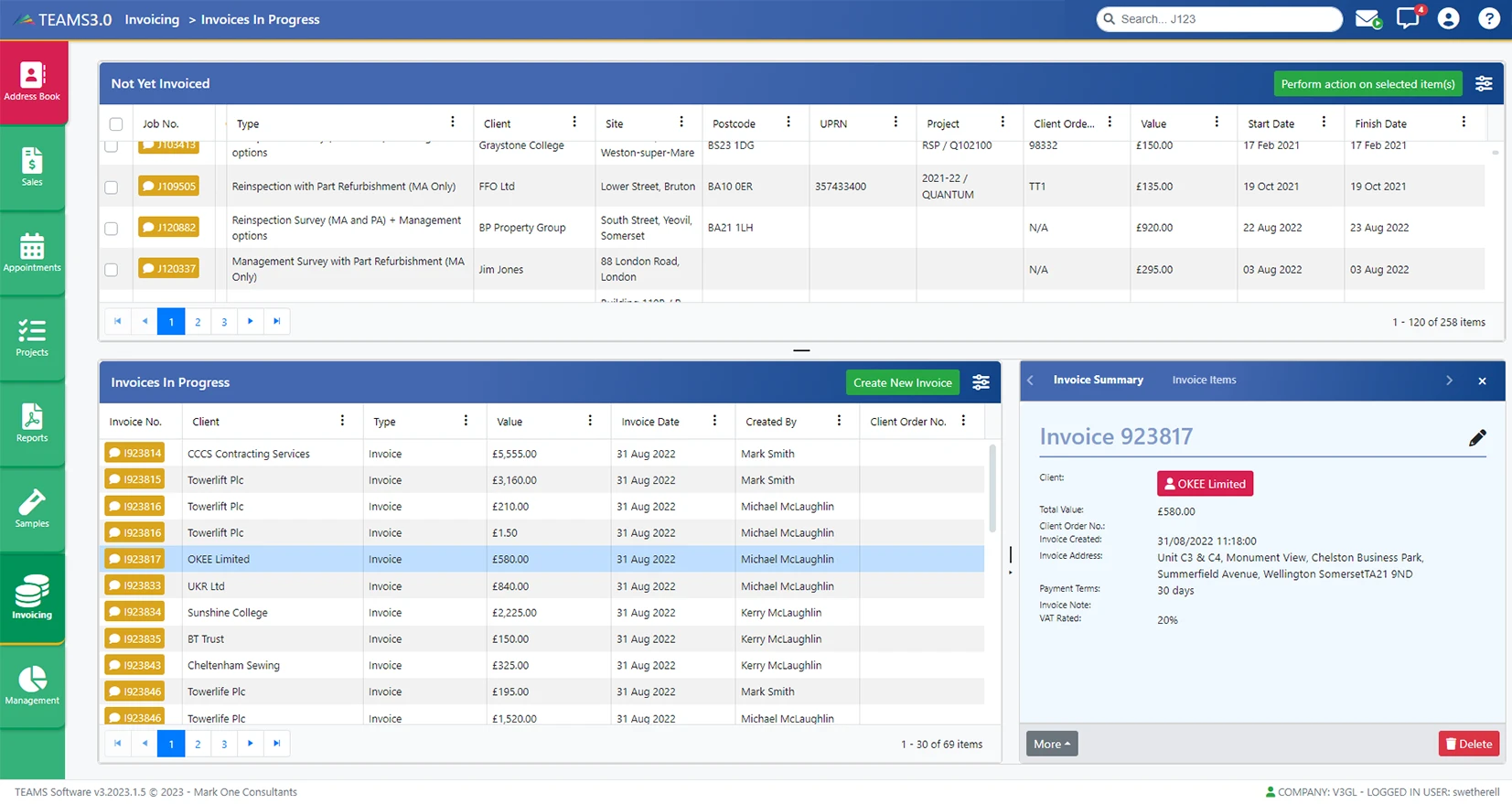Open the Address Book sidebar icon
Image resolution: width=1512 pixels, height=804 pixels.
32,81
